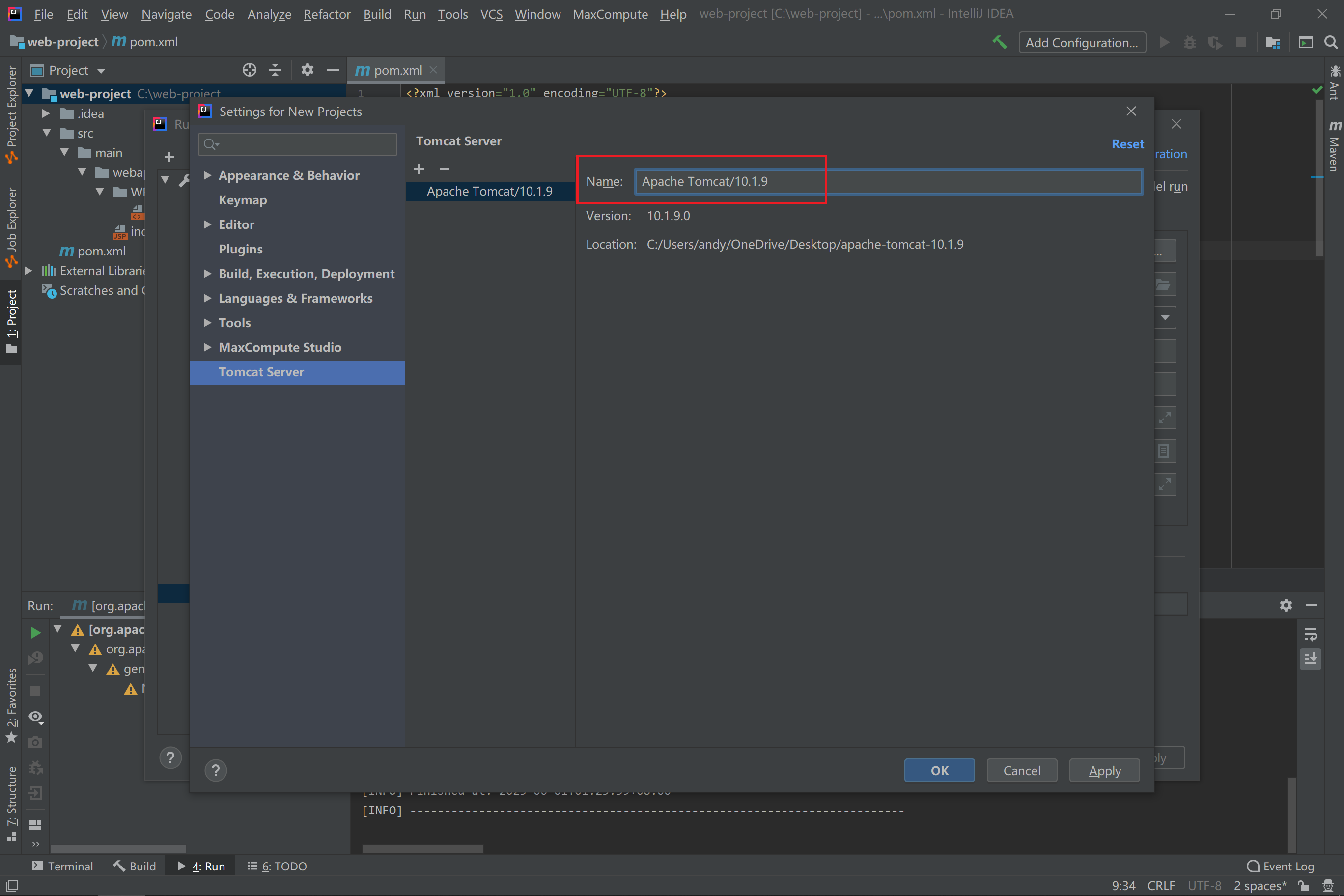The image size is (1344, 896).
Task: Click horizontal scrollbar in Run console
Action: pyautogui.click(x=422, y=848)
